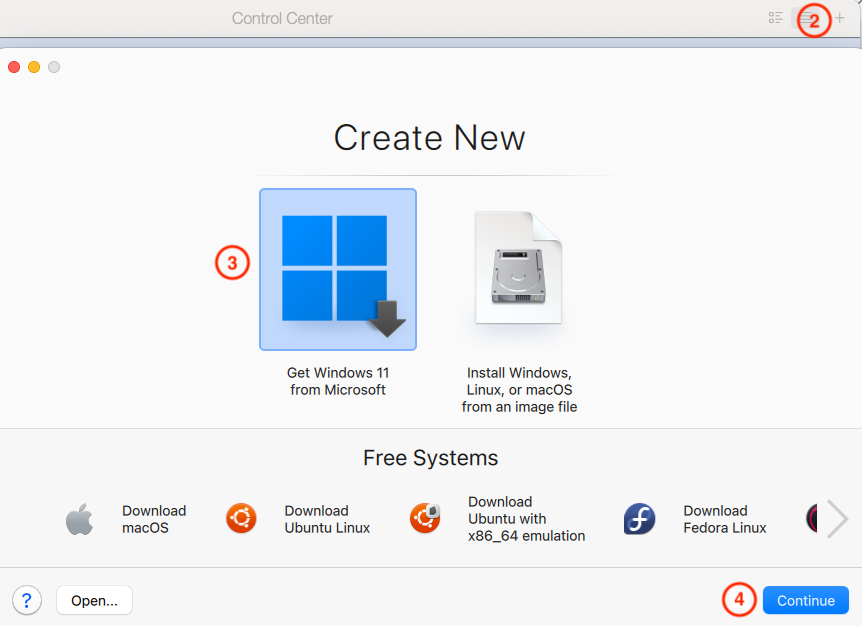Click the Download Fedora Linux label

point(725,519)
